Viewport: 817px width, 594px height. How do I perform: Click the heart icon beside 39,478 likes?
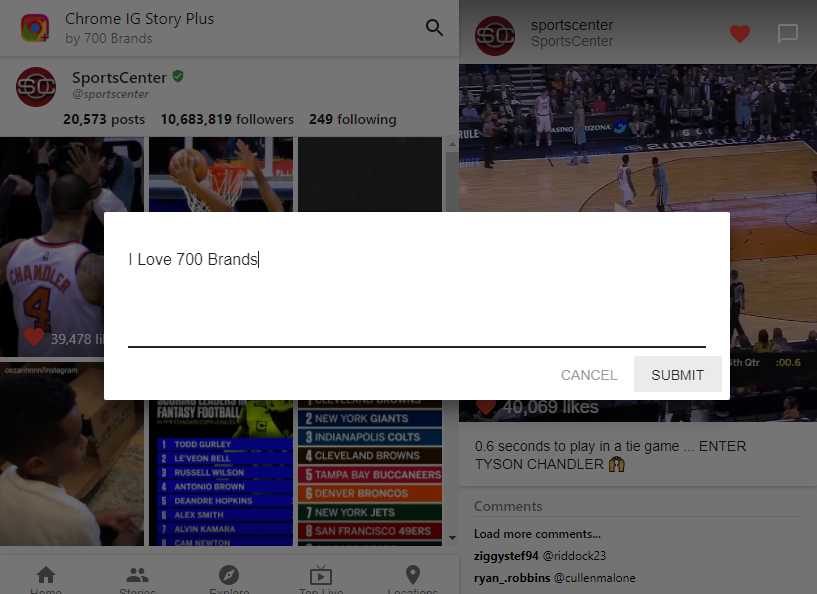click(34, 337)
